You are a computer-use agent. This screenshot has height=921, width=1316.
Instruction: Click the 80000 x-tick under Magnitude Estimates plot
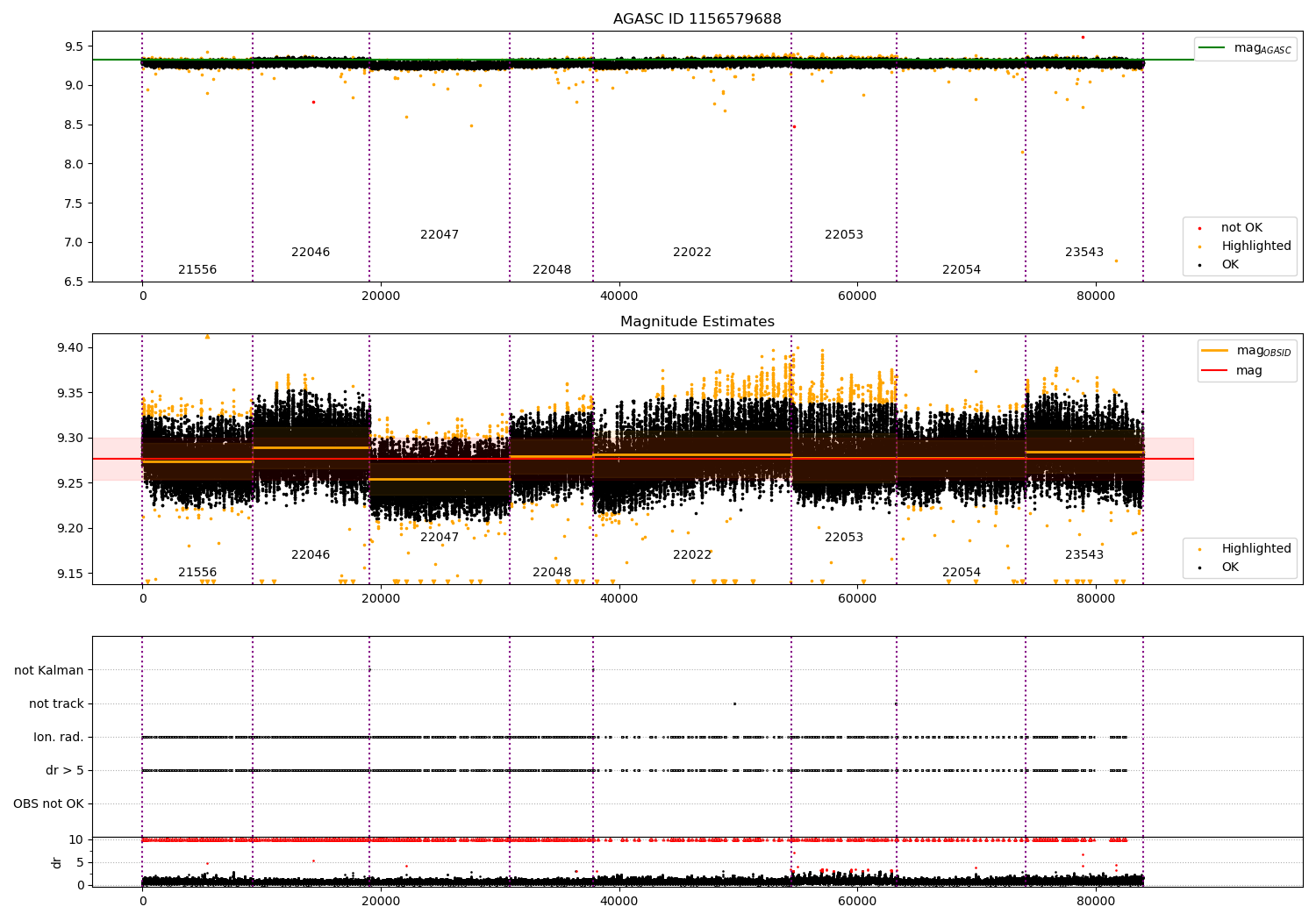[x=1096, y=598]
